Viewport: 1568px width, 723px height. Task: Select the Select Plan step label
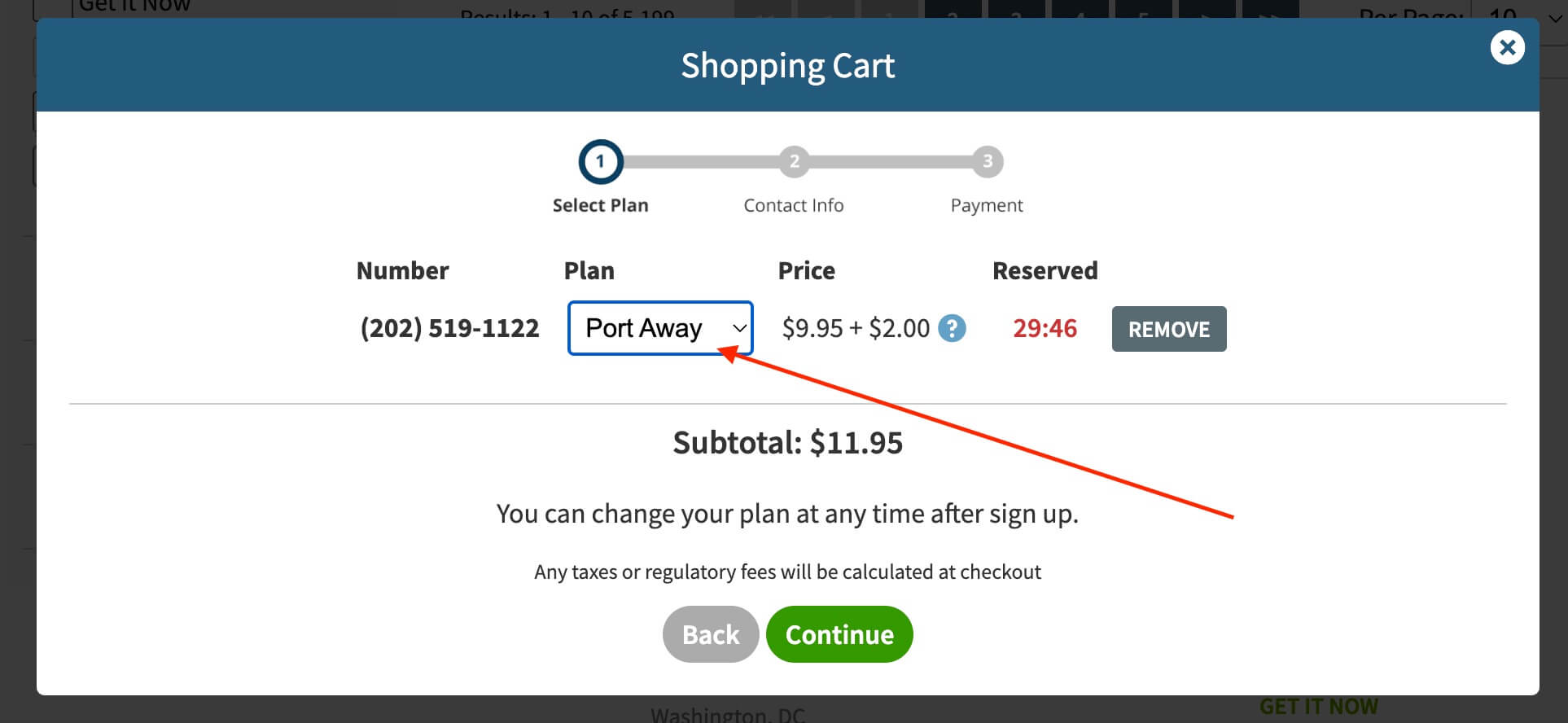click(x=600, y=205)
